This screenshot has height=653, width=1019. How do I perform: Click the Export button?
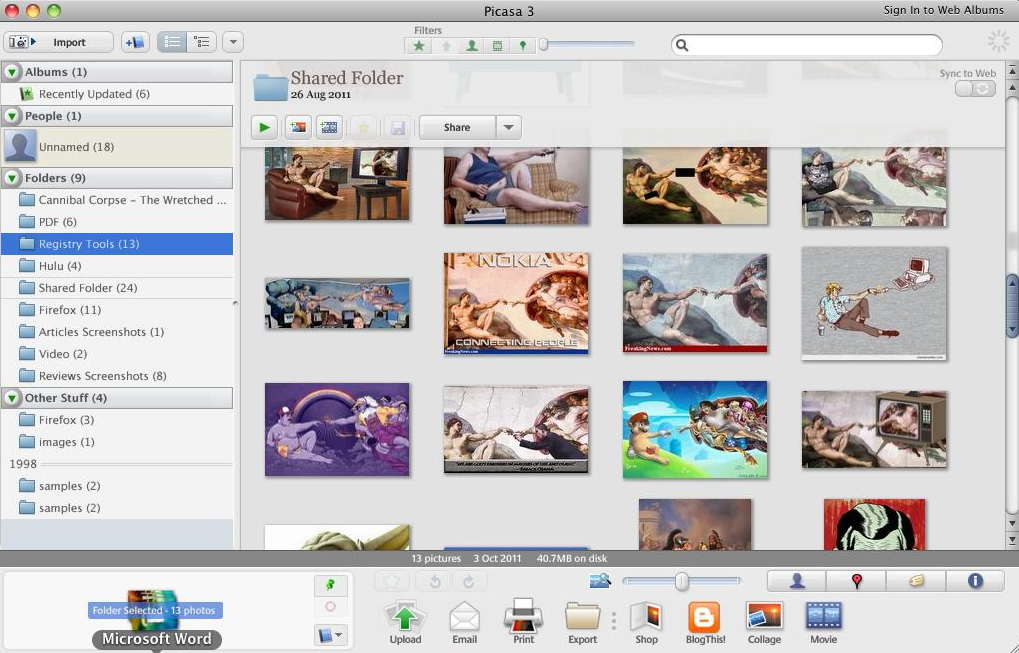click(x=582, y=622)
